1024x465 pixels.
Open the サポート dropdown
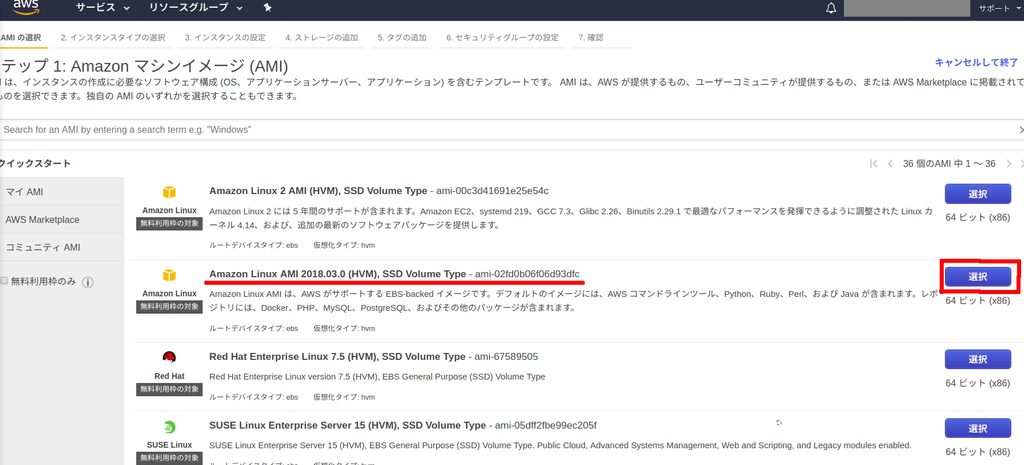coord(999,8)
